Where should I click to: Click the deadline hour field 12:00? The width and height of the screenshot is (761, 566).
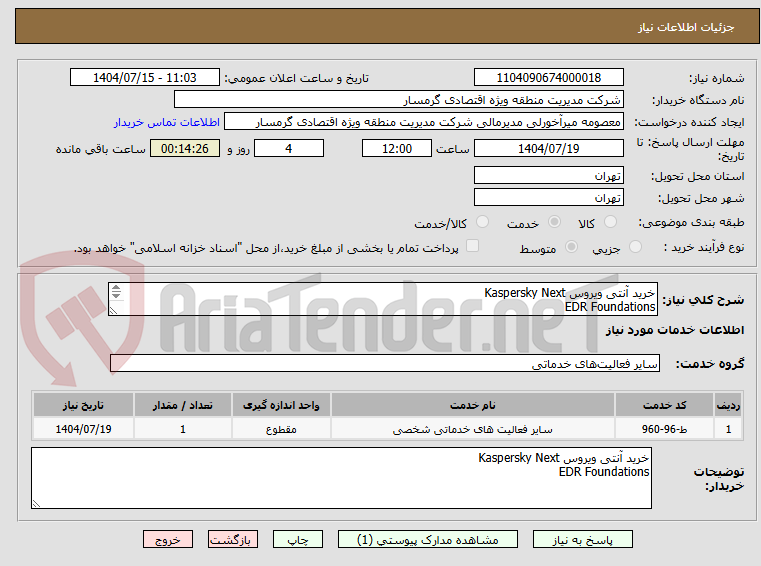tap(397, 148)
